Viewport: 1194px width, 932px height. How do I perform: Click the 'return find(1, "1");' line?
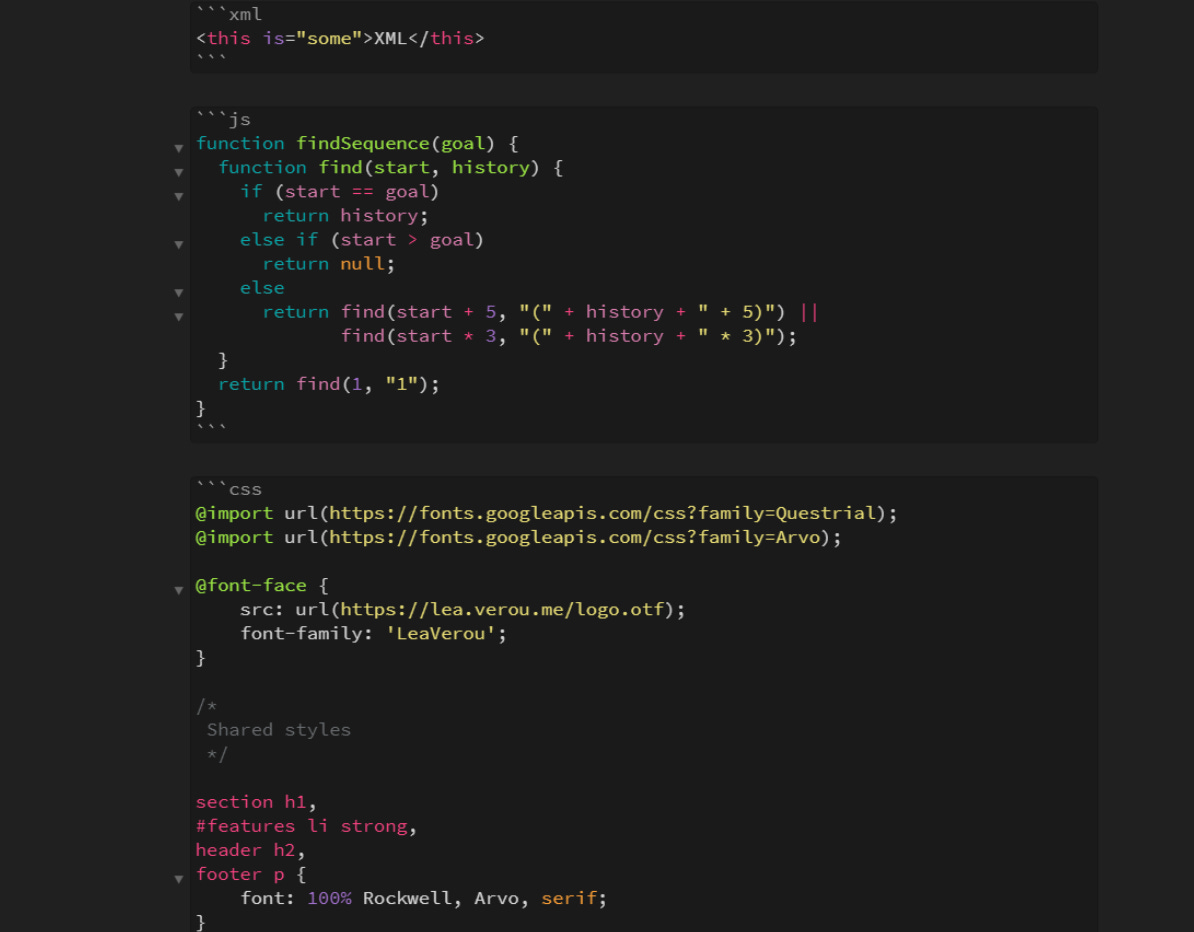click(x=328, y=385)
